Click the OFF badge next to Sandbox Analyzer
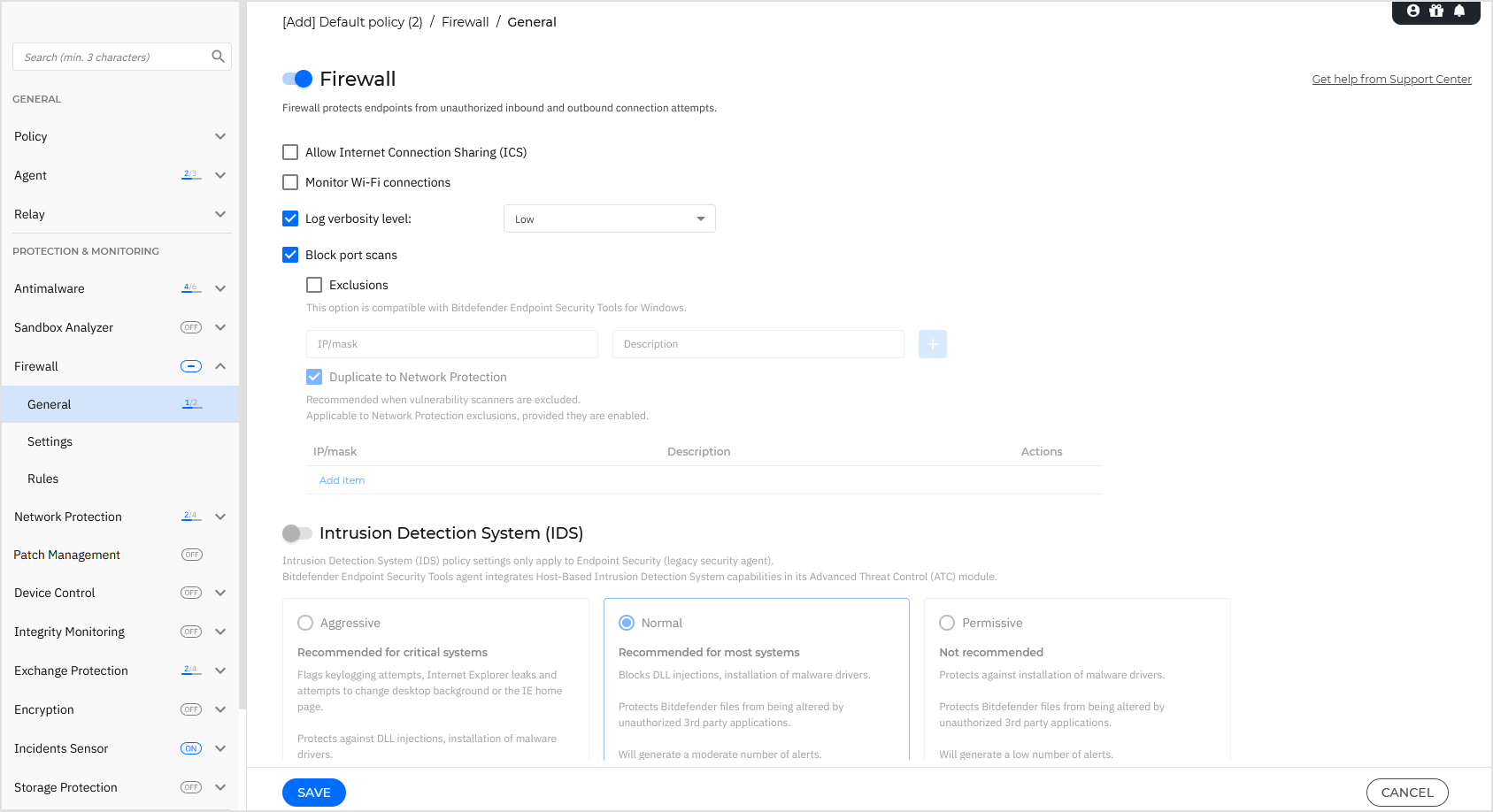The width and height of the screenshot is (1493, 812). click(190, 326)
